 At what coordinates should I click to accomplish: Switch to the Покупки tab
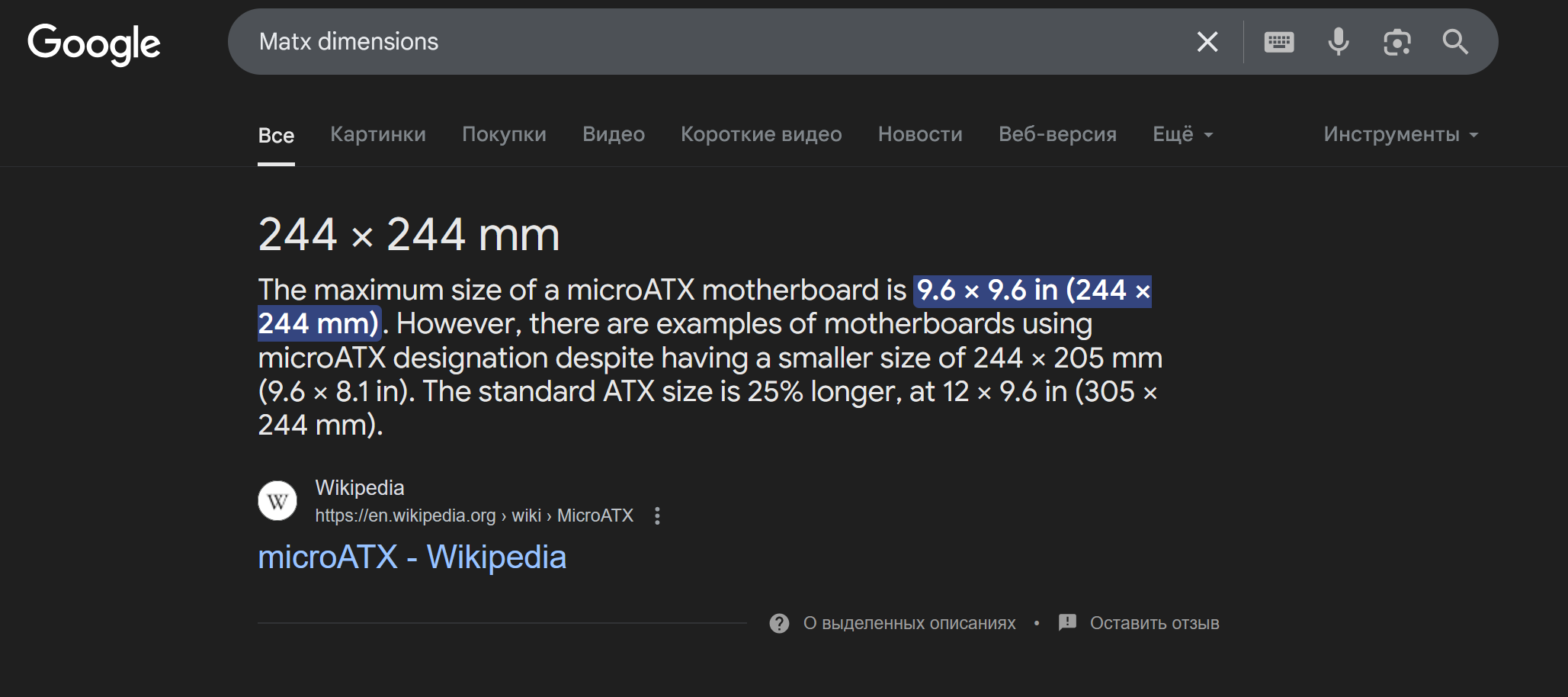tap(504, 135)
